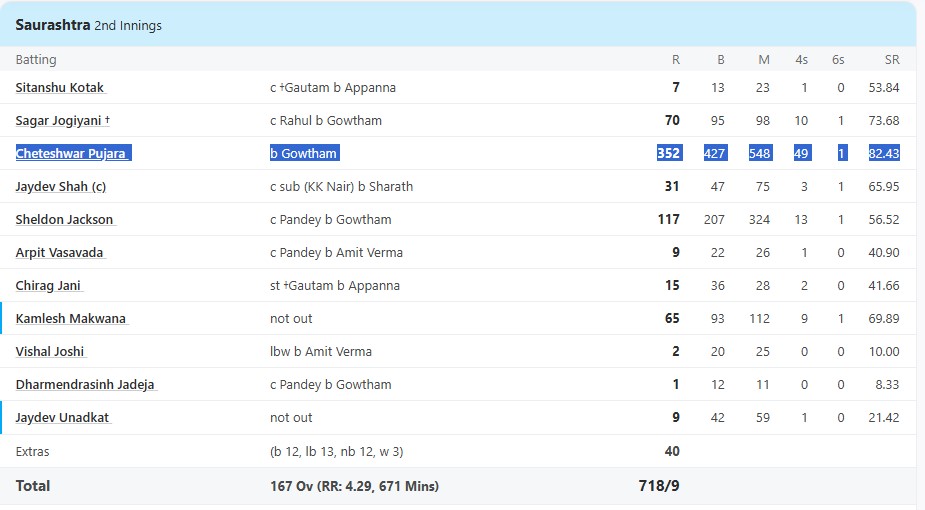Viewport: 925px width, 510px height.
Task: Open Dharmendrasinh Jadeja player link
Action: point(85,384)
